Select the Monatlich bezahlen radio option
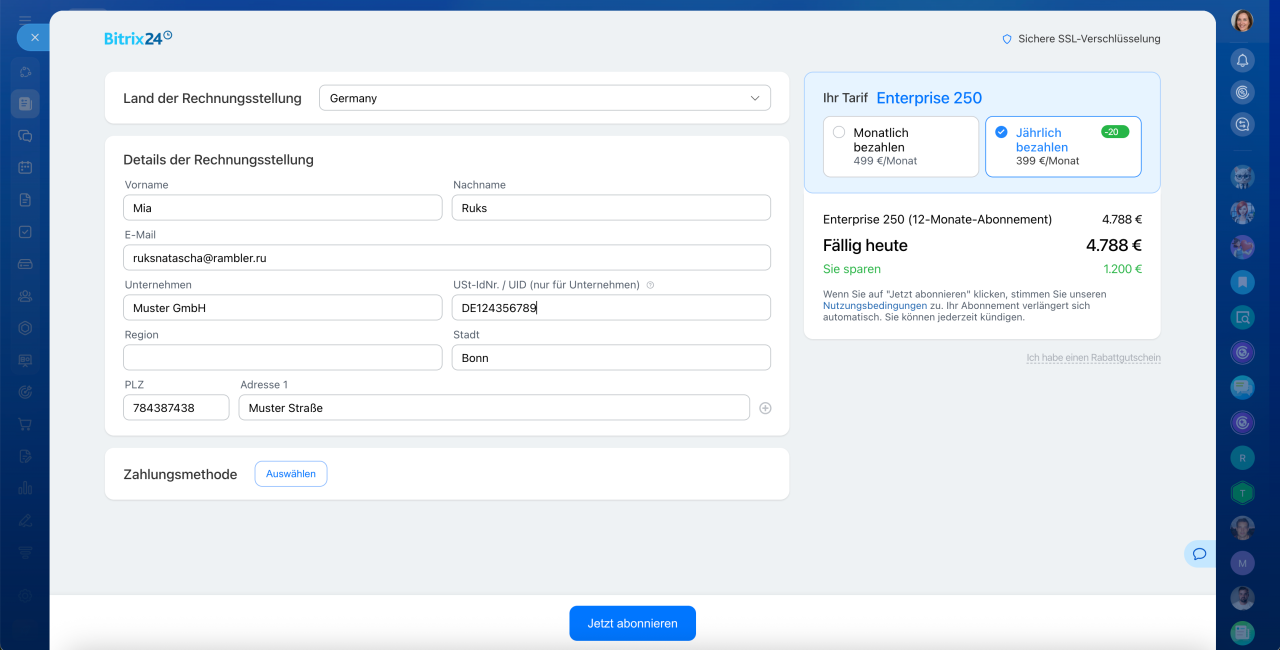 tap(839, 133)
